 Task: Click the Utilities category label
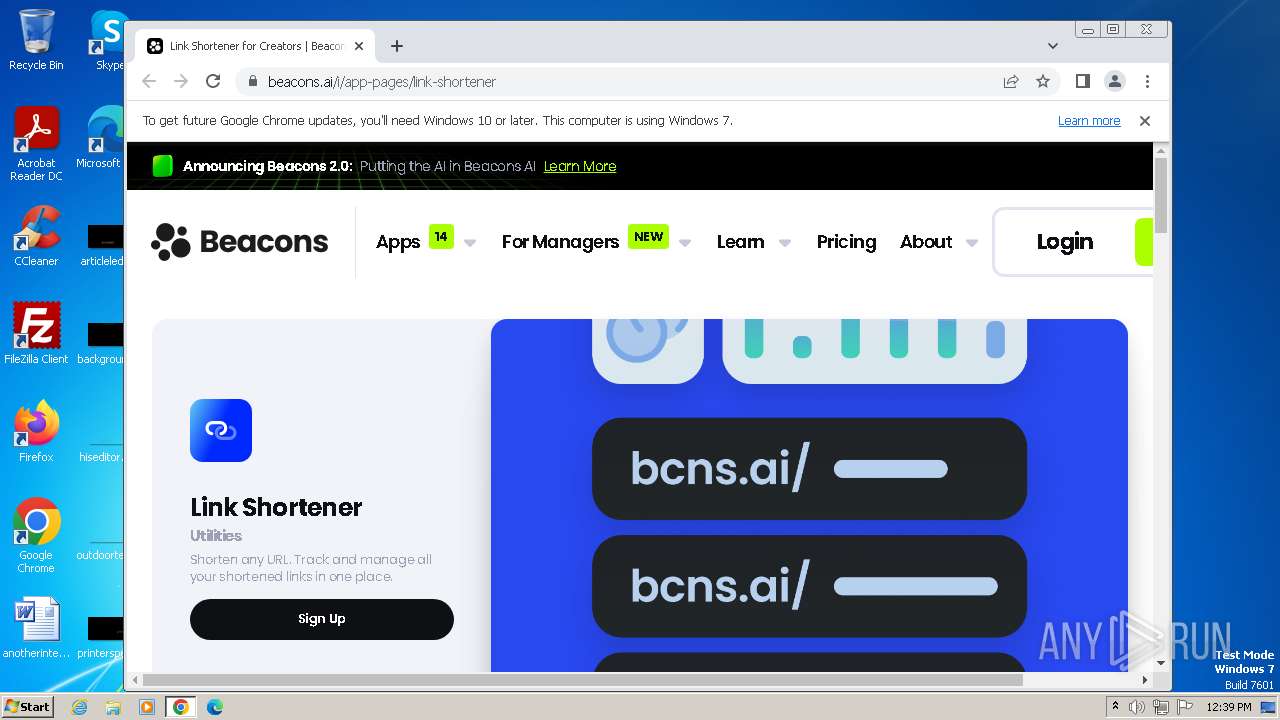coord(216,536)
